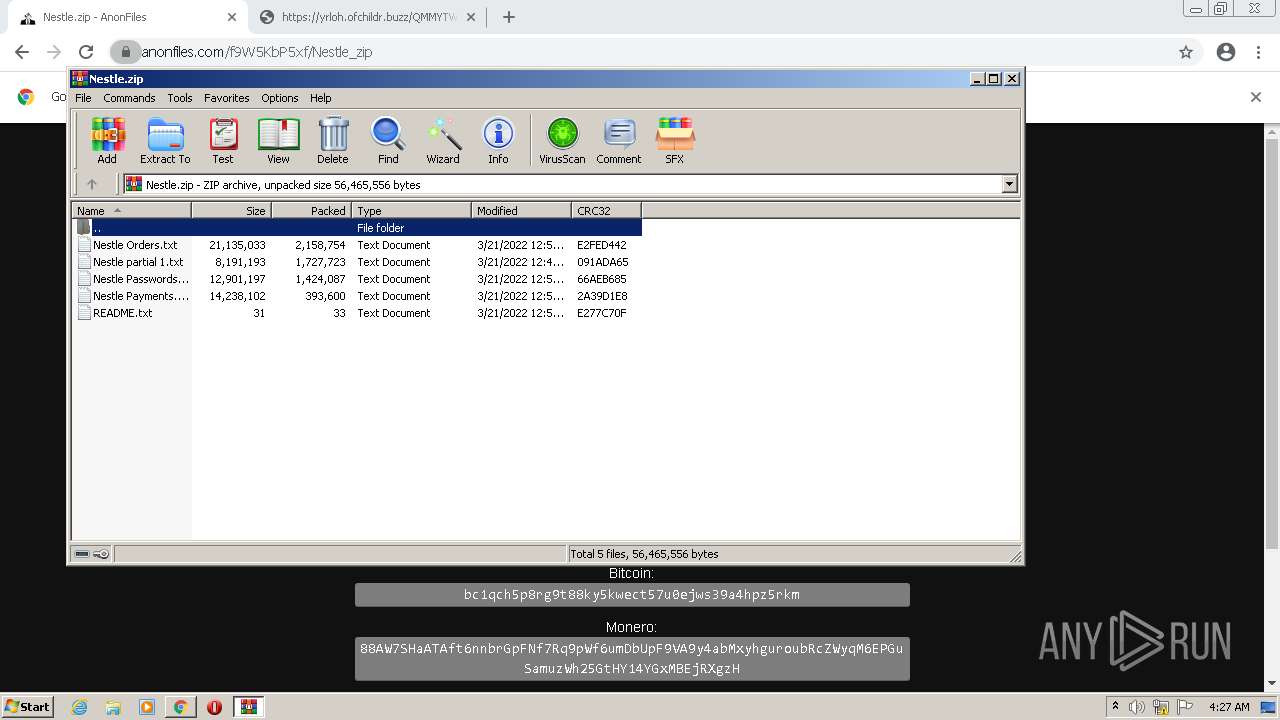Select Nestle partial 1.txt file

[138, 262]
